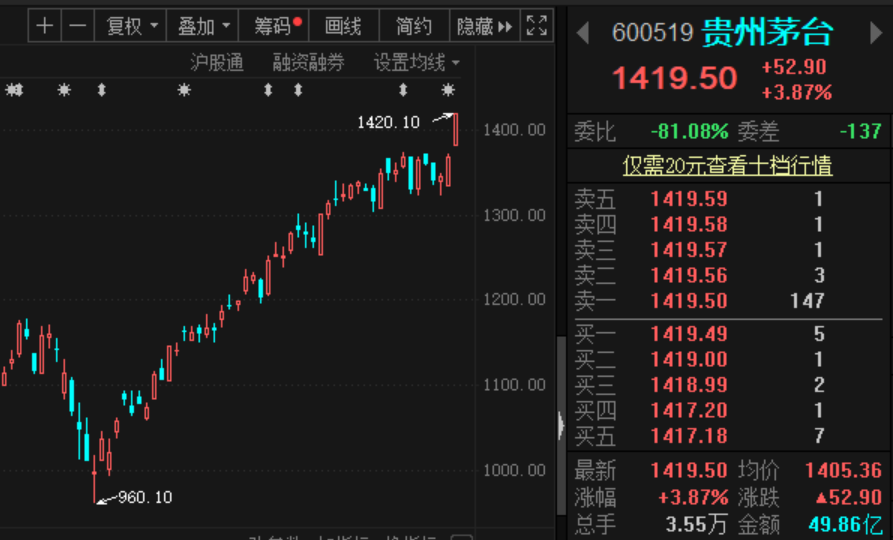Click the 委比 value -81.08%
This screenshot has width=893, height=540.
(x=689, y=132)
